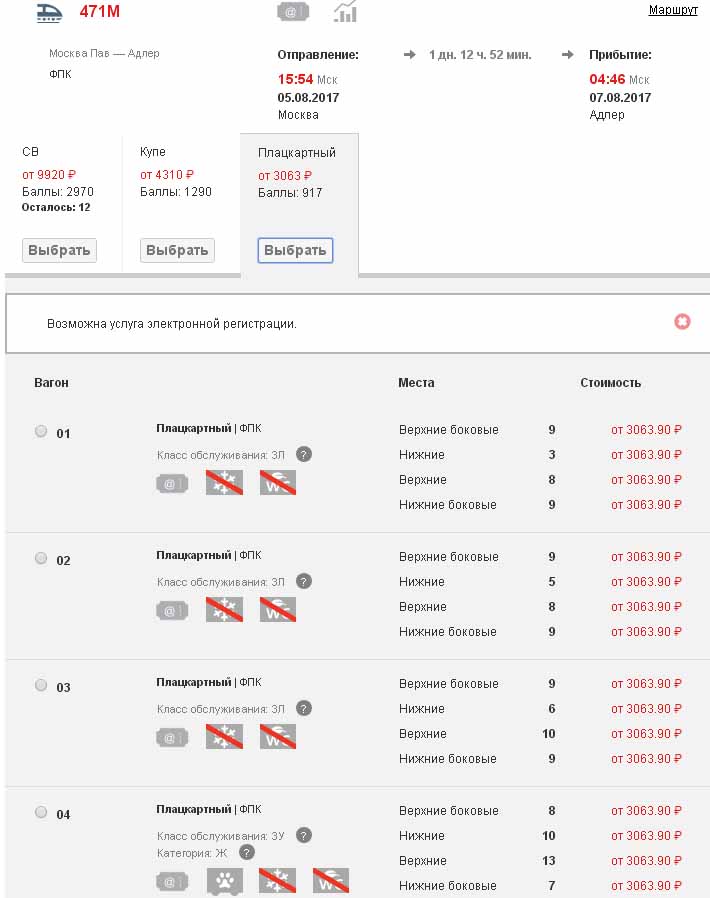The width and height of the screenshot is (710, 898).
Task: Open service class help for wagon 01
Action: pos(304,454)
